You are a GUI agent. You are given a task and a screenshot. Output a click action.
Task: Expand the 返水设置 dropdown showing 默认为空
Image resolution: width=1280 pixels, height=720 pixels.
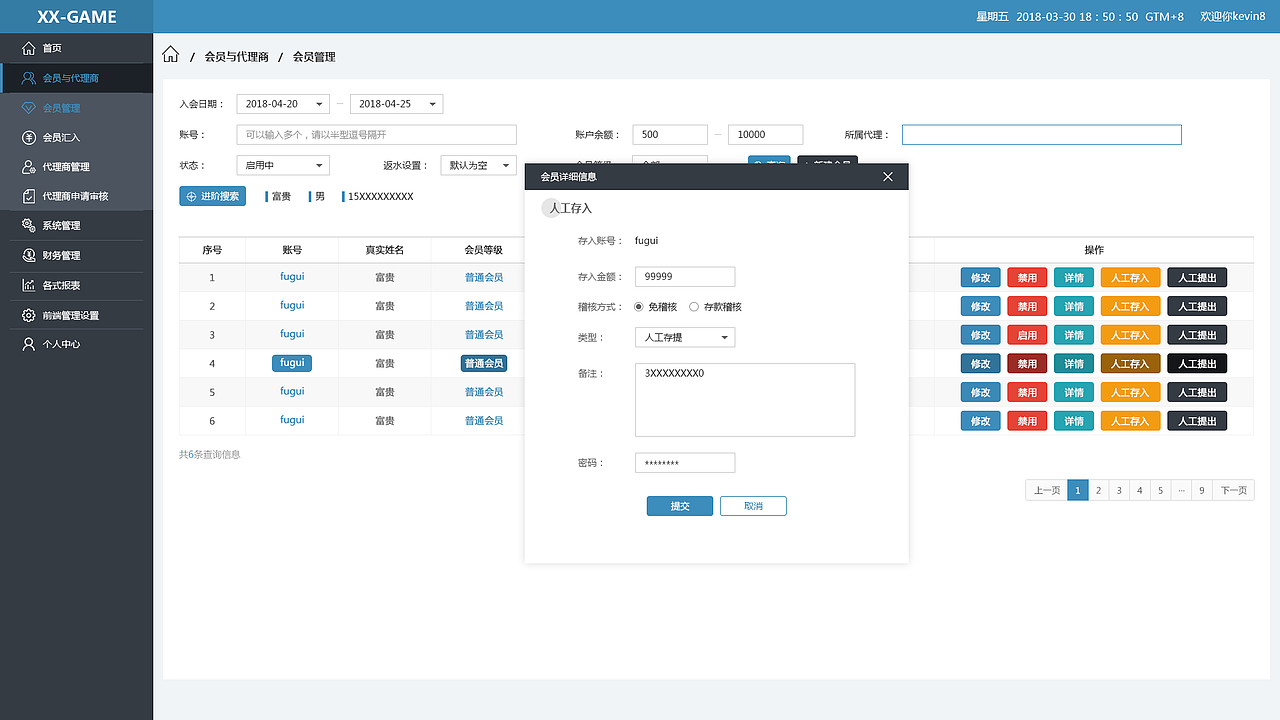(478, 165)
